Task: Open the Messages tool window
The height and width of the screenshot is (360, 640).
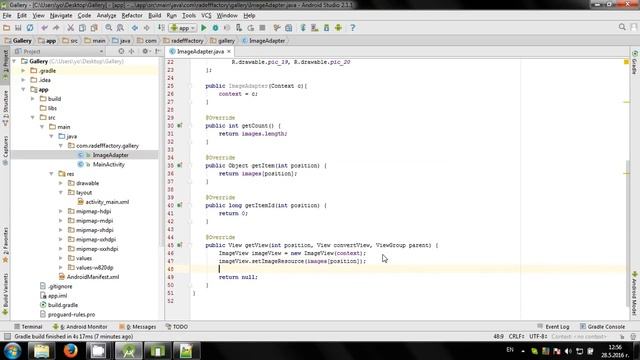Action: tap(137, 327)
